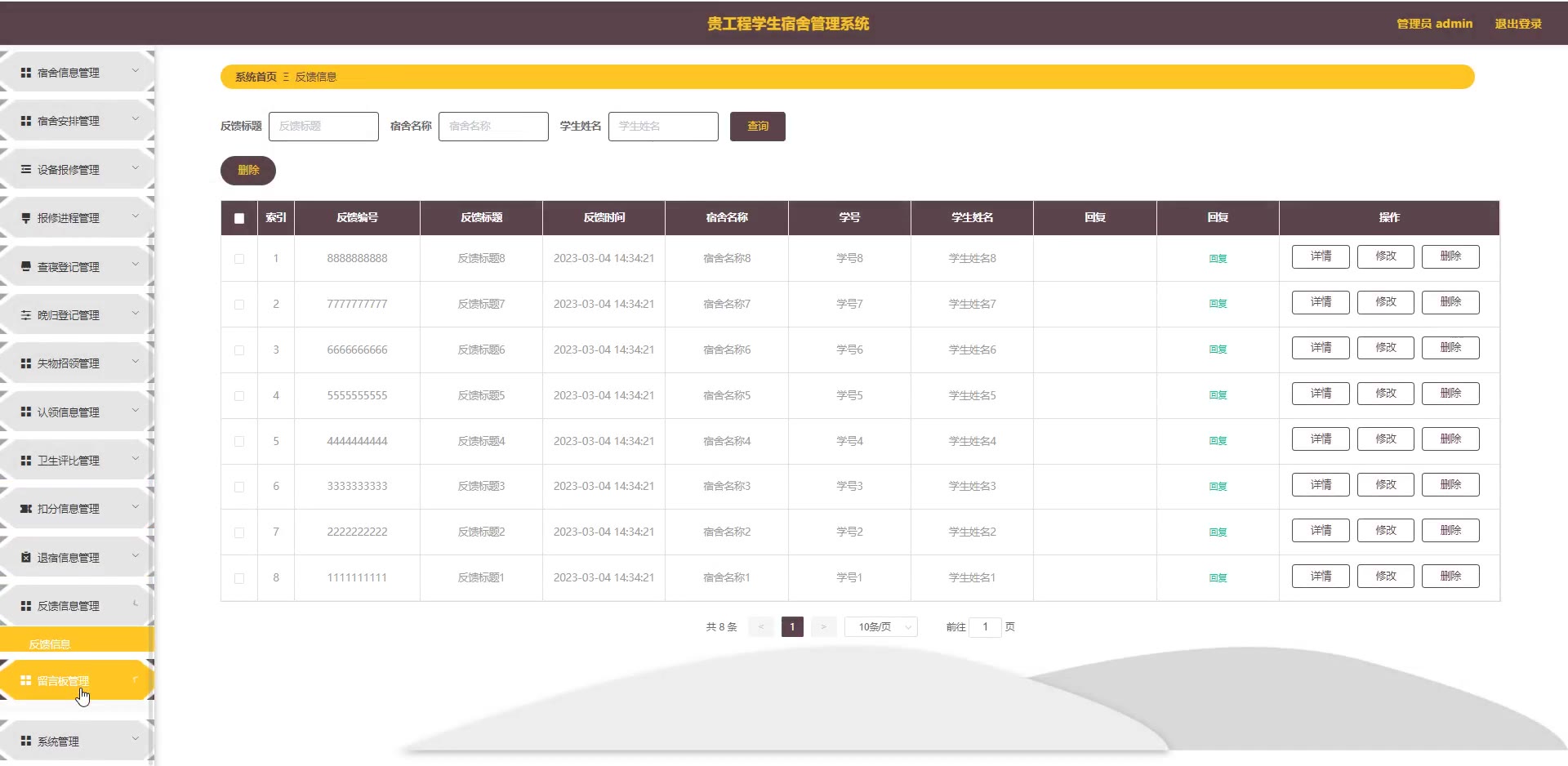
Task: Click the 认领信息管理 grid icon
Action: 26,412
